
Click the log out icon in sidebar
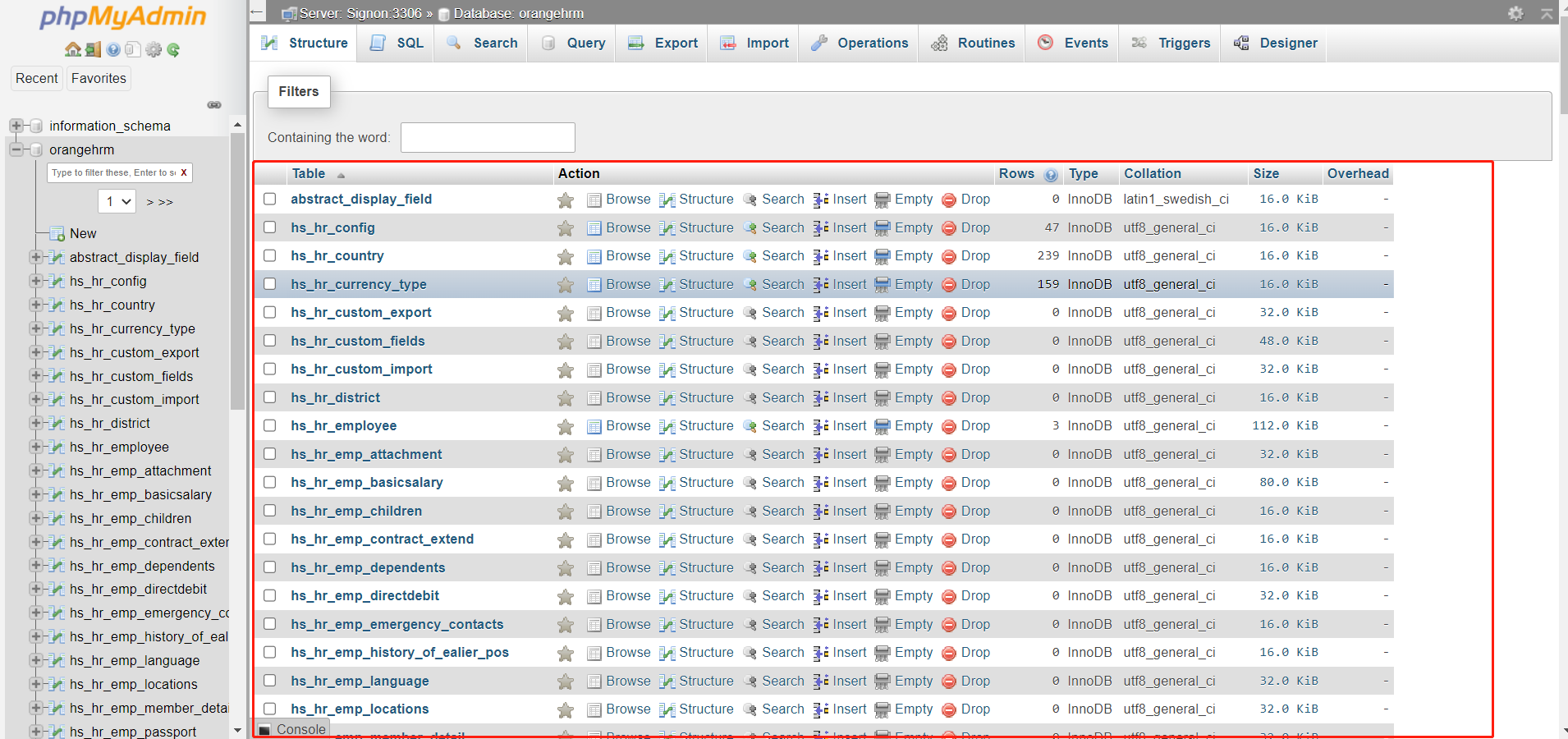click(x=93, y=49)
